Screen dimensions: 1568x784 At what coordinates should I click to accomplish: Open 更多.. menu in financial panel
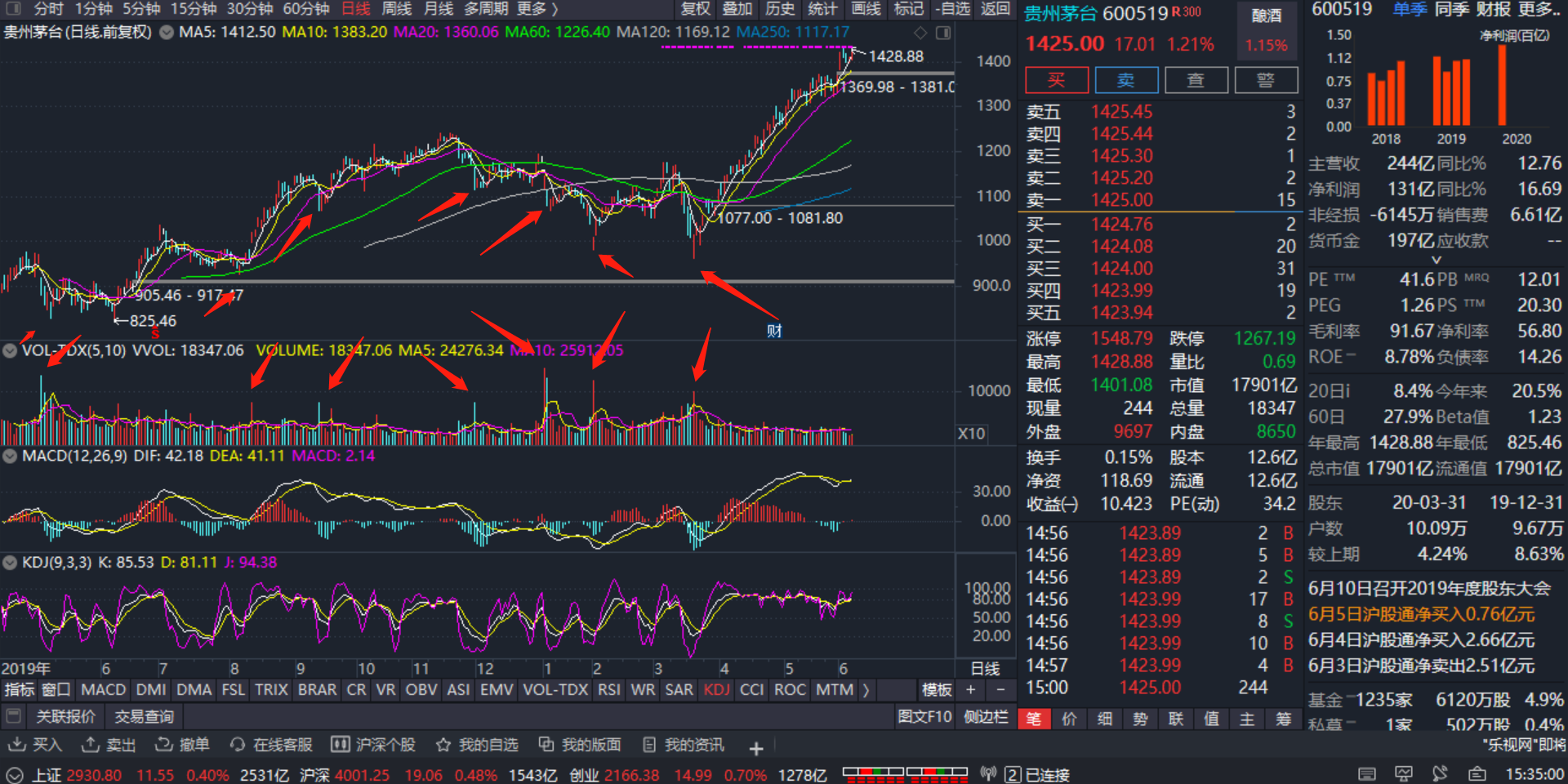tap(1539, 9)
